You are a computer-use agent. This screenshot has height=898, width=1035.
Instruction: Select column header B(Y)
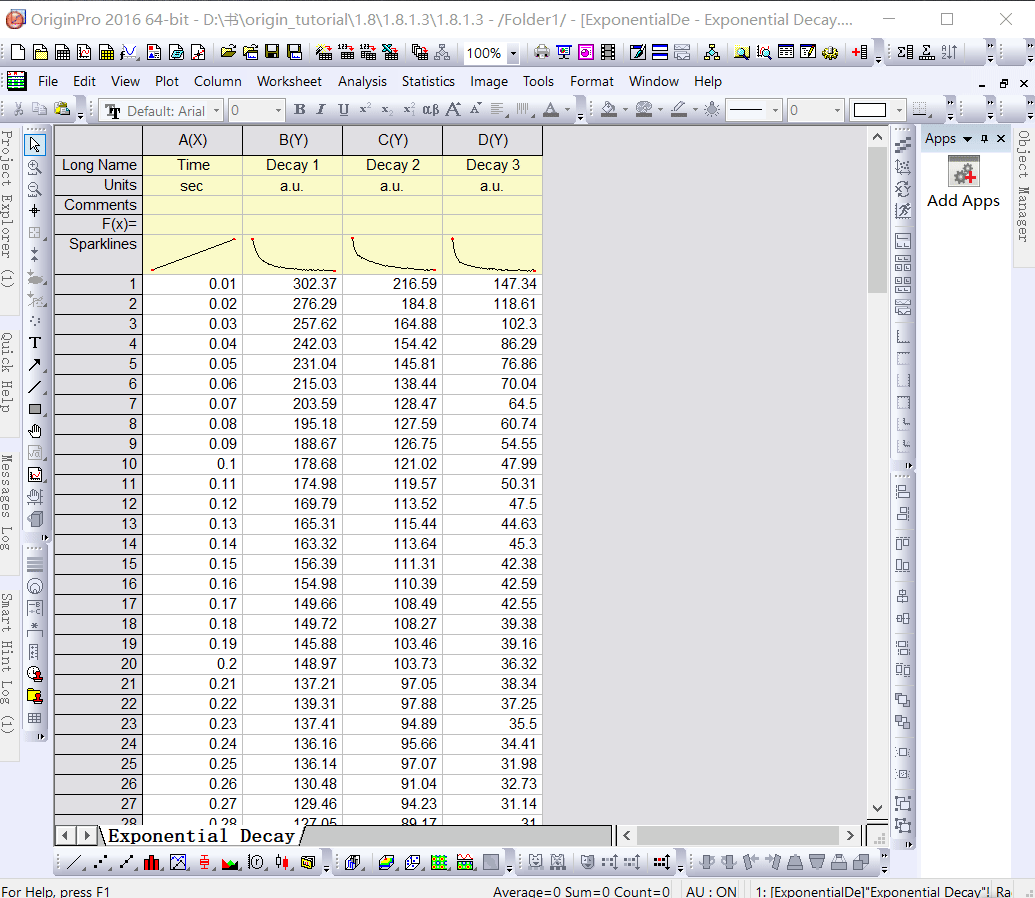pos(293,141)
